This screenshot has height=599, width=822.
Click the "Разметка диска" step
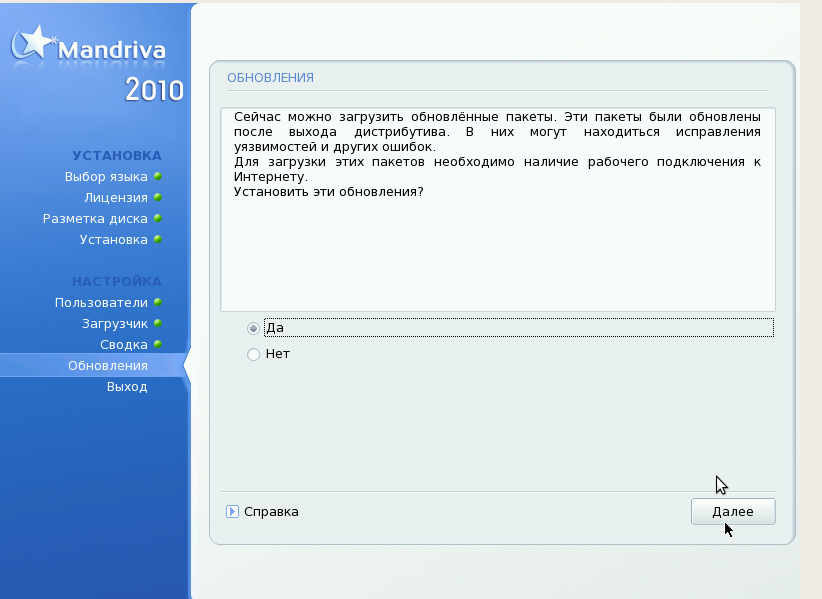[95, 219]
